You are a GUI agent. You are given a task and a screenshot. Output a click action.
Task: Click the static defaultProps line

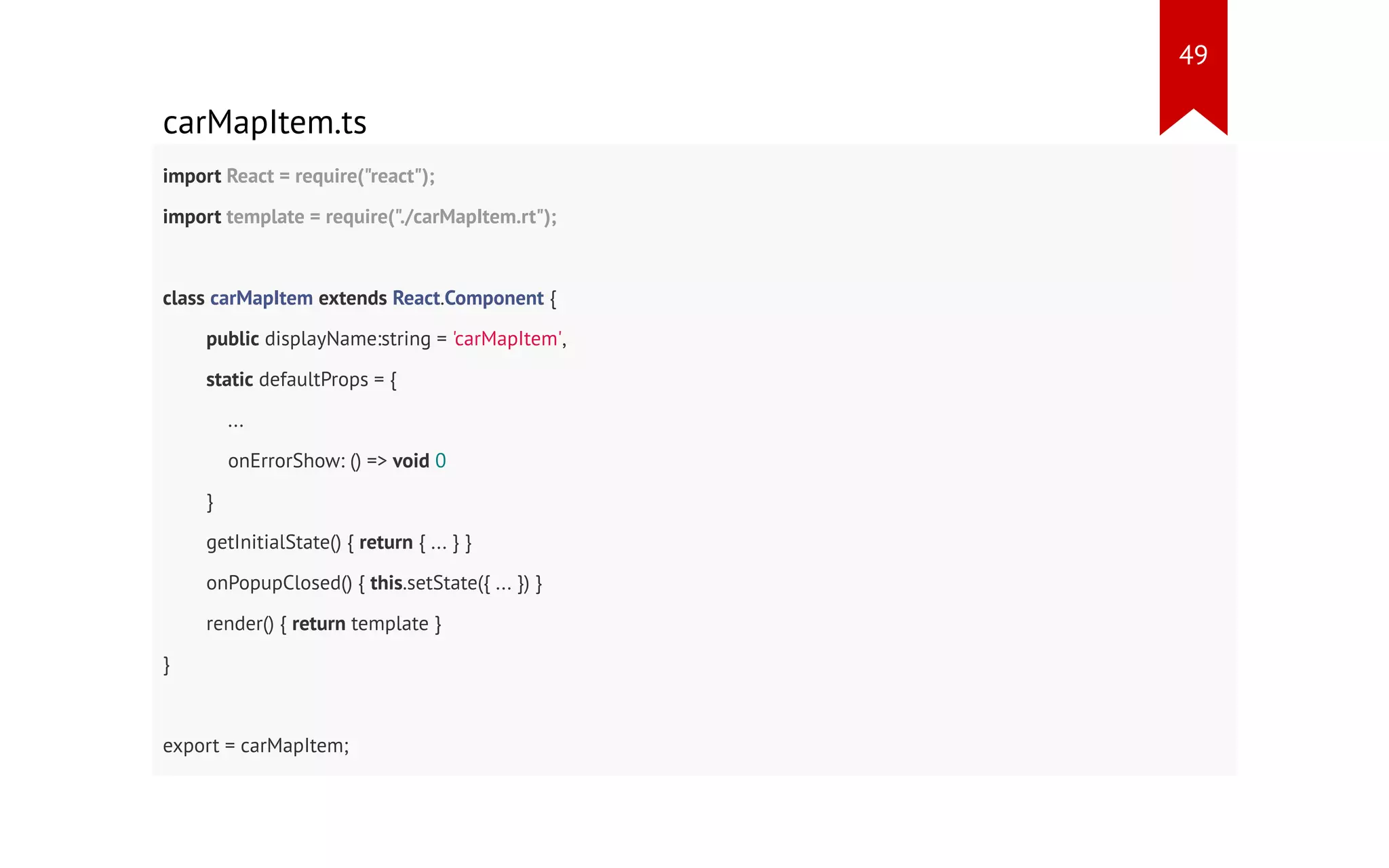pos(301,380)
